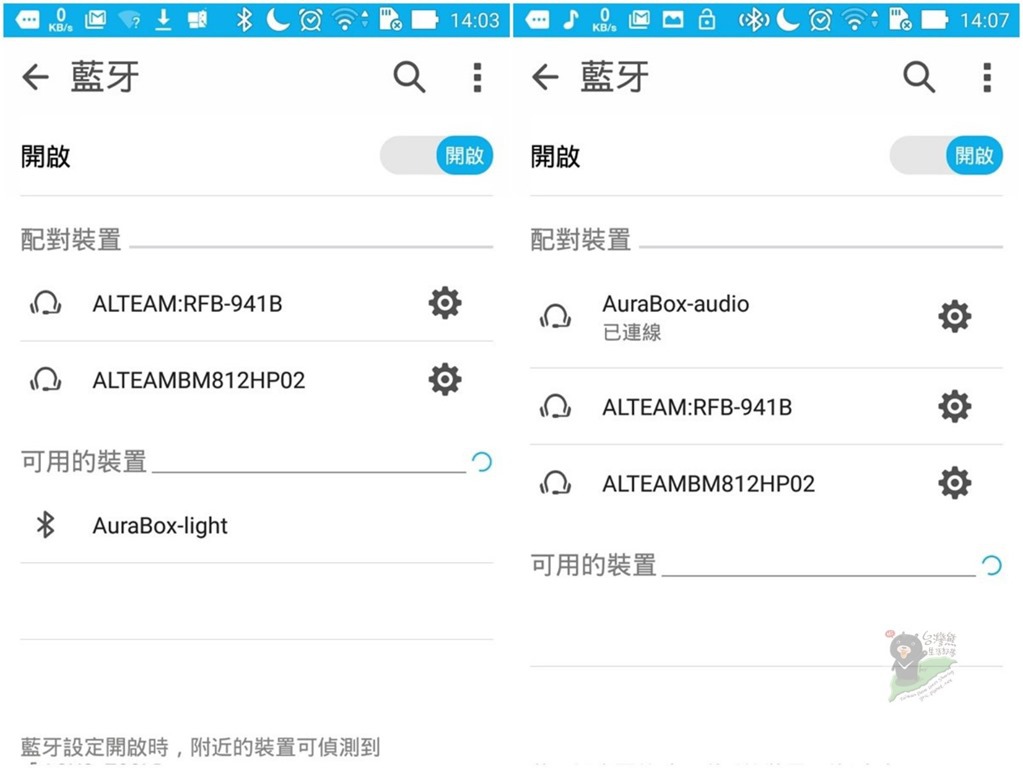Open settings gear for ALTEAM:RFB-941B, right screen
The image size is (1023, 768).
tap(954, 407)
